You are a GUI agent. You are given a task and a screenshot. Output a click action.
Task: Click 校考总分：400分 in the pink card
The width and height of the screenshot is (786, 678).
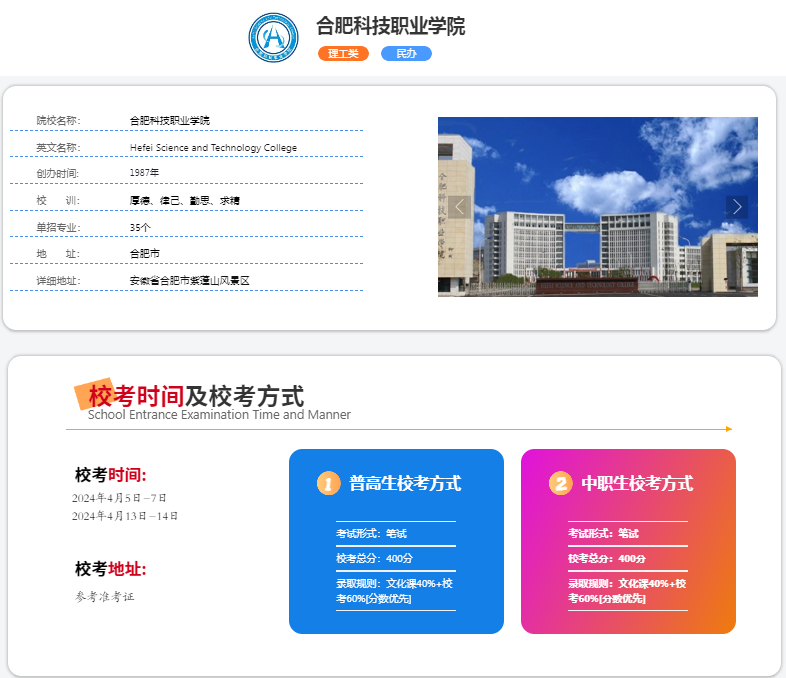tap(607, 558)
